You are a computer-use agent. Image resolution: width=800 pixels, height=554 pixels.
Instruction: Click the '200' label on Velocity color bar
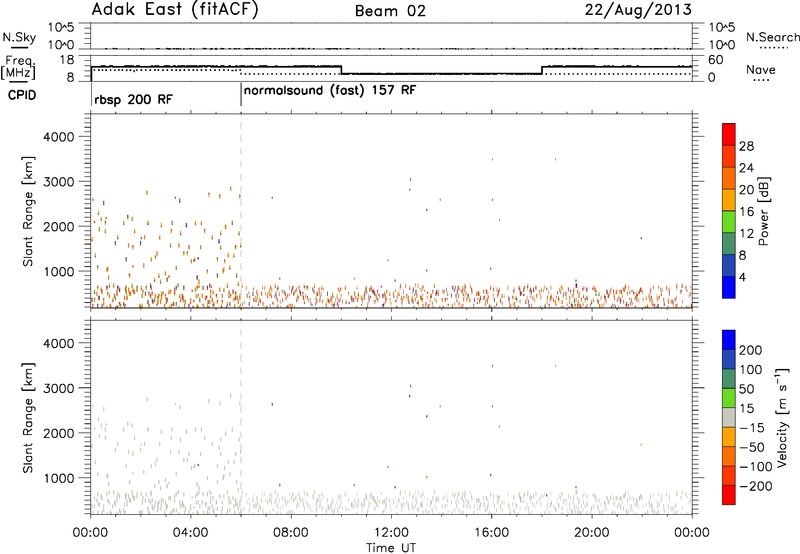coord(751,350)
